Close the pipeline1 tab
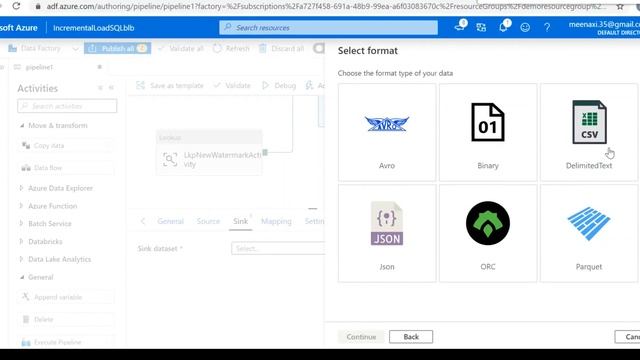 100,67
